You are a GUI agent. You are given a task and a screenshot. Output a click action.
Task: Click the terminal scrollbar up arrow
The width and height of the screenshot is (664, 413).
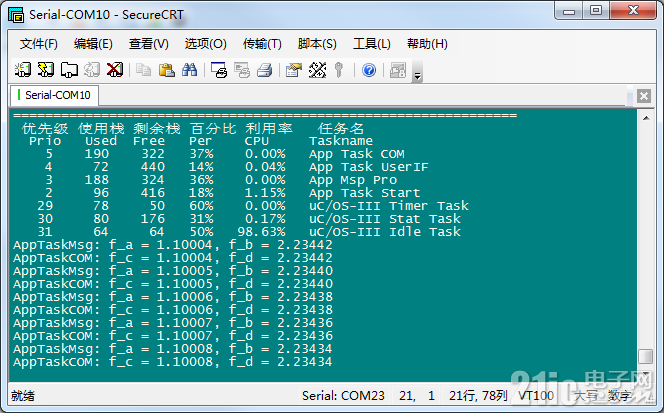[x=646, y=118]
